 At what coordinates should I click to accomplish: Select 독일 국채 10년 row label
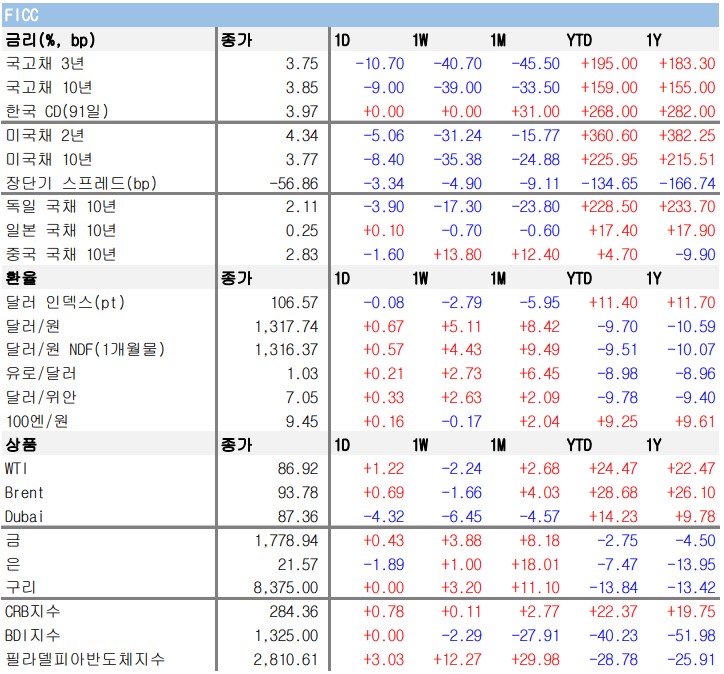point(60,207)
